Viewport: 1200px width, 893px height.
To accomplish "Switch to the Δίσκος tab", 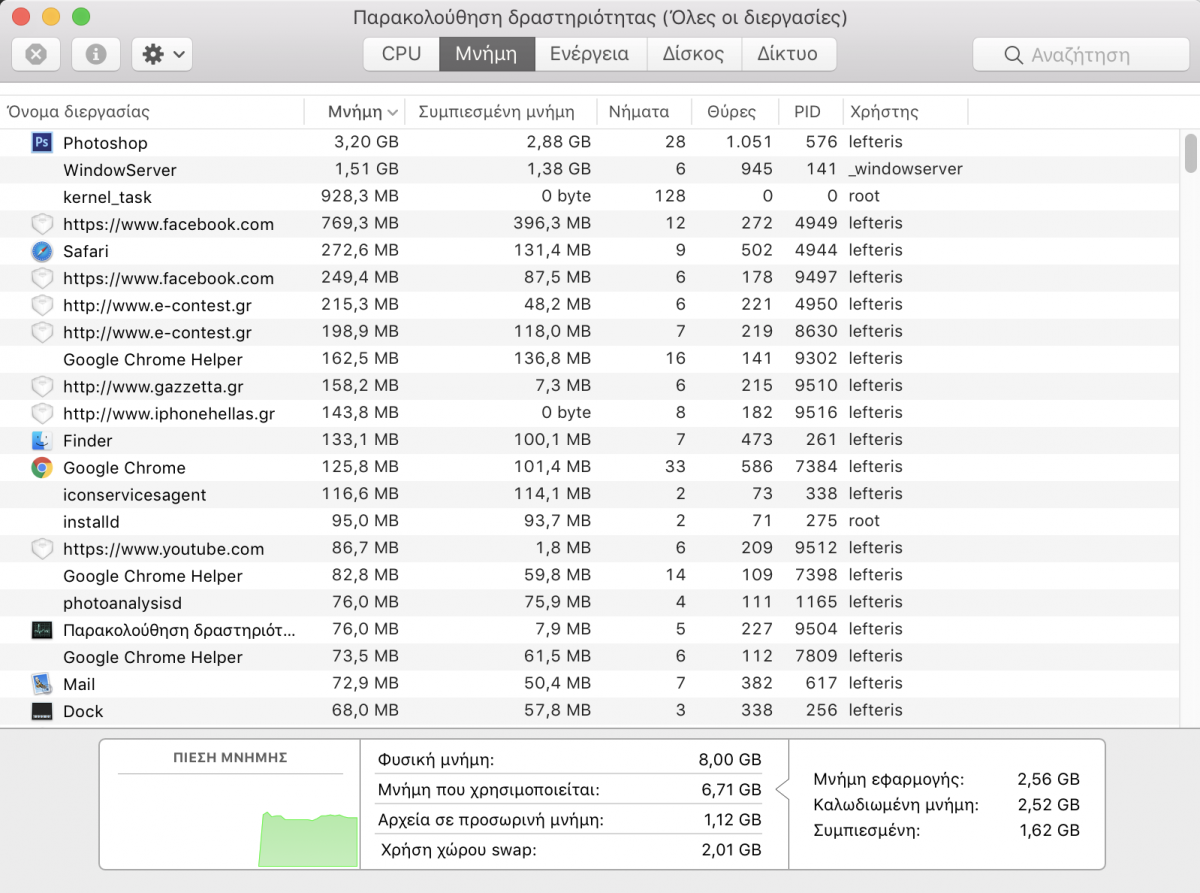I will (693, 54).
